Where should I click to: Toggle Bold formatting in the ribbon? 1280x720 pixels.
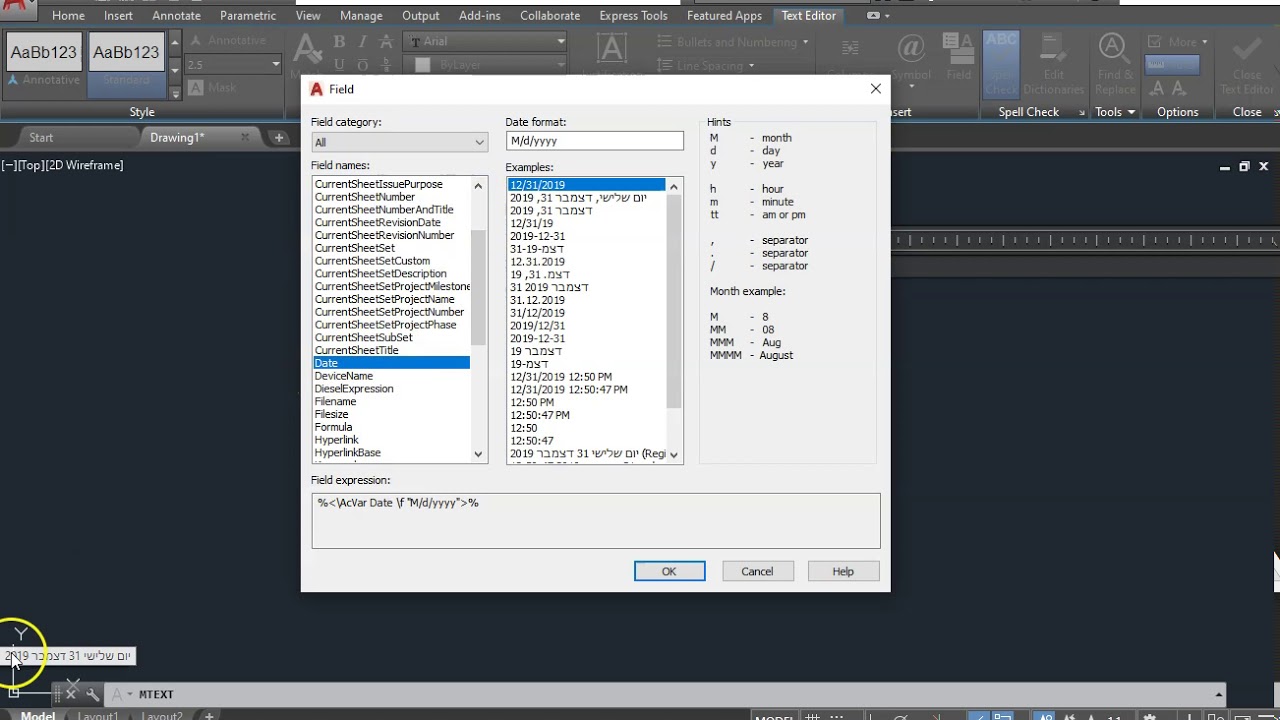pos(339,41)
